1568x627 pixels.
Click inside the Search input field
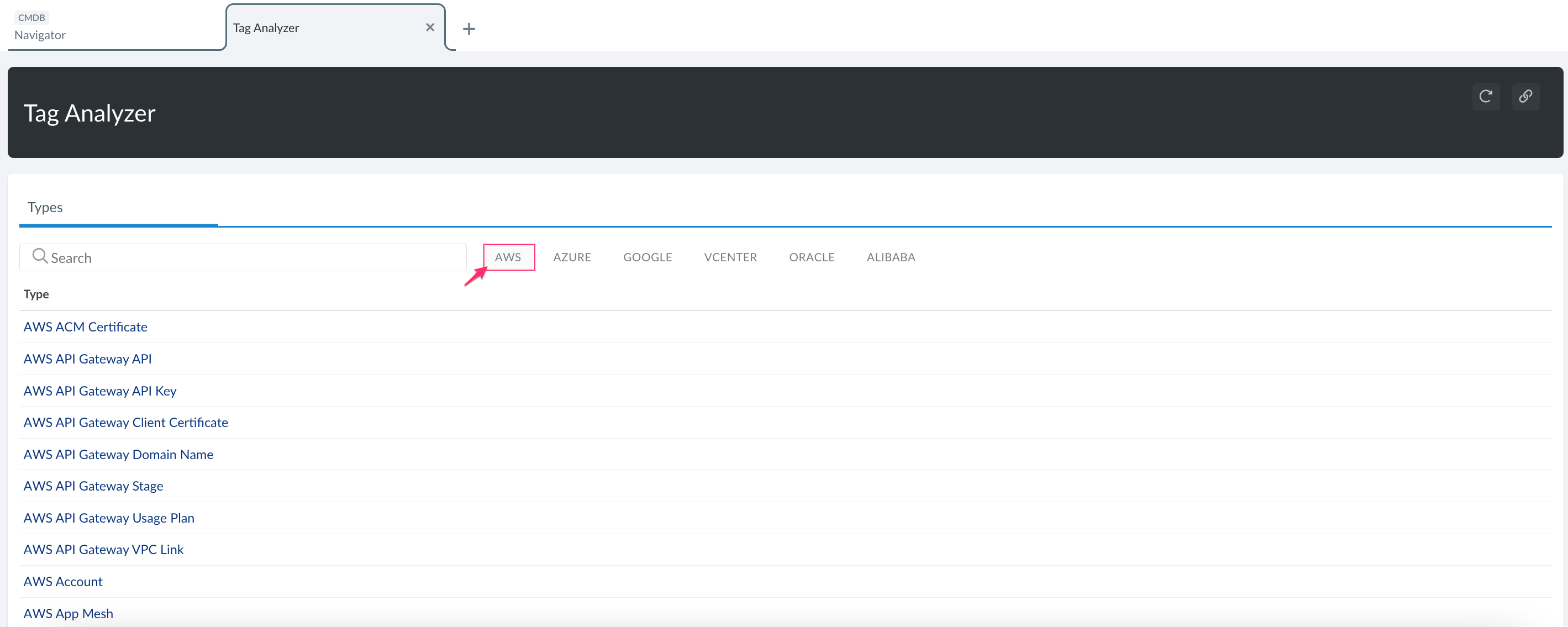[x=244, y=257]
